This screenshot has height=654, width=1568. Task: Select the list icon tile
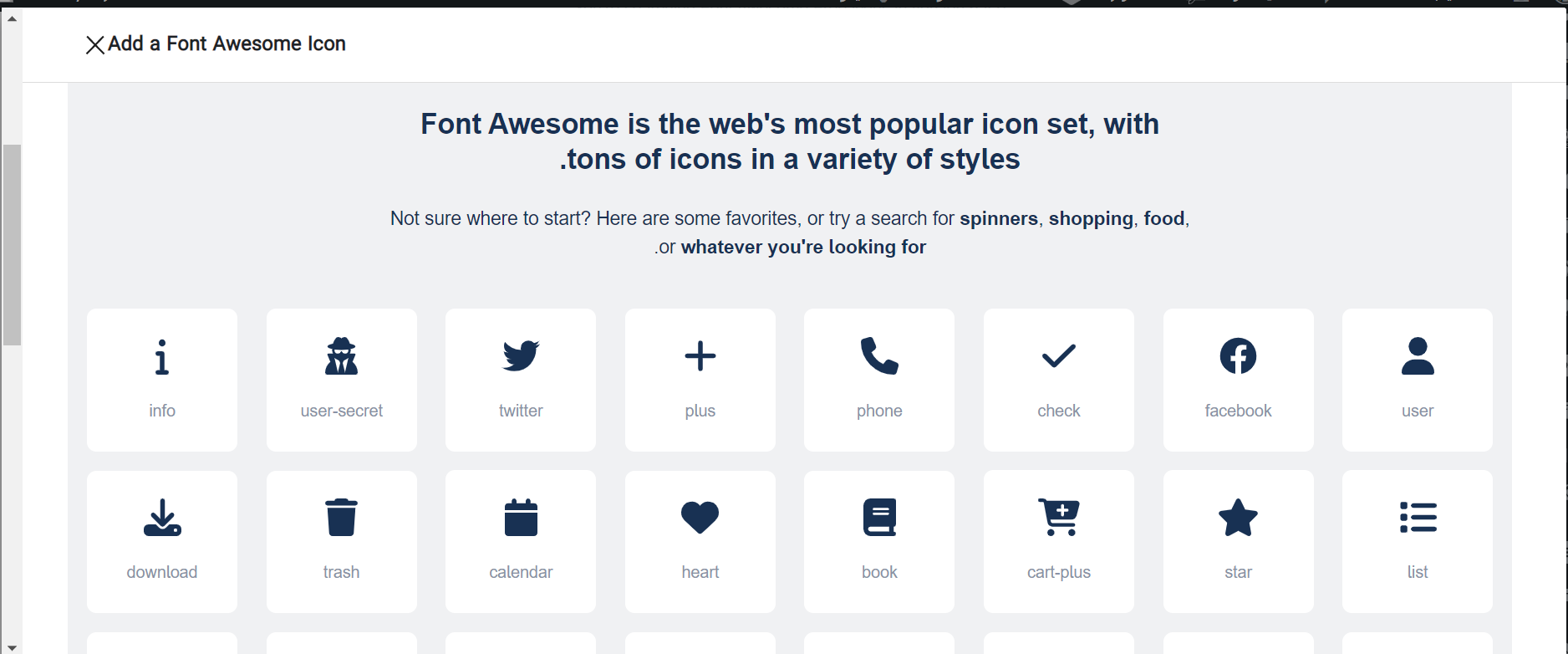1418,541
